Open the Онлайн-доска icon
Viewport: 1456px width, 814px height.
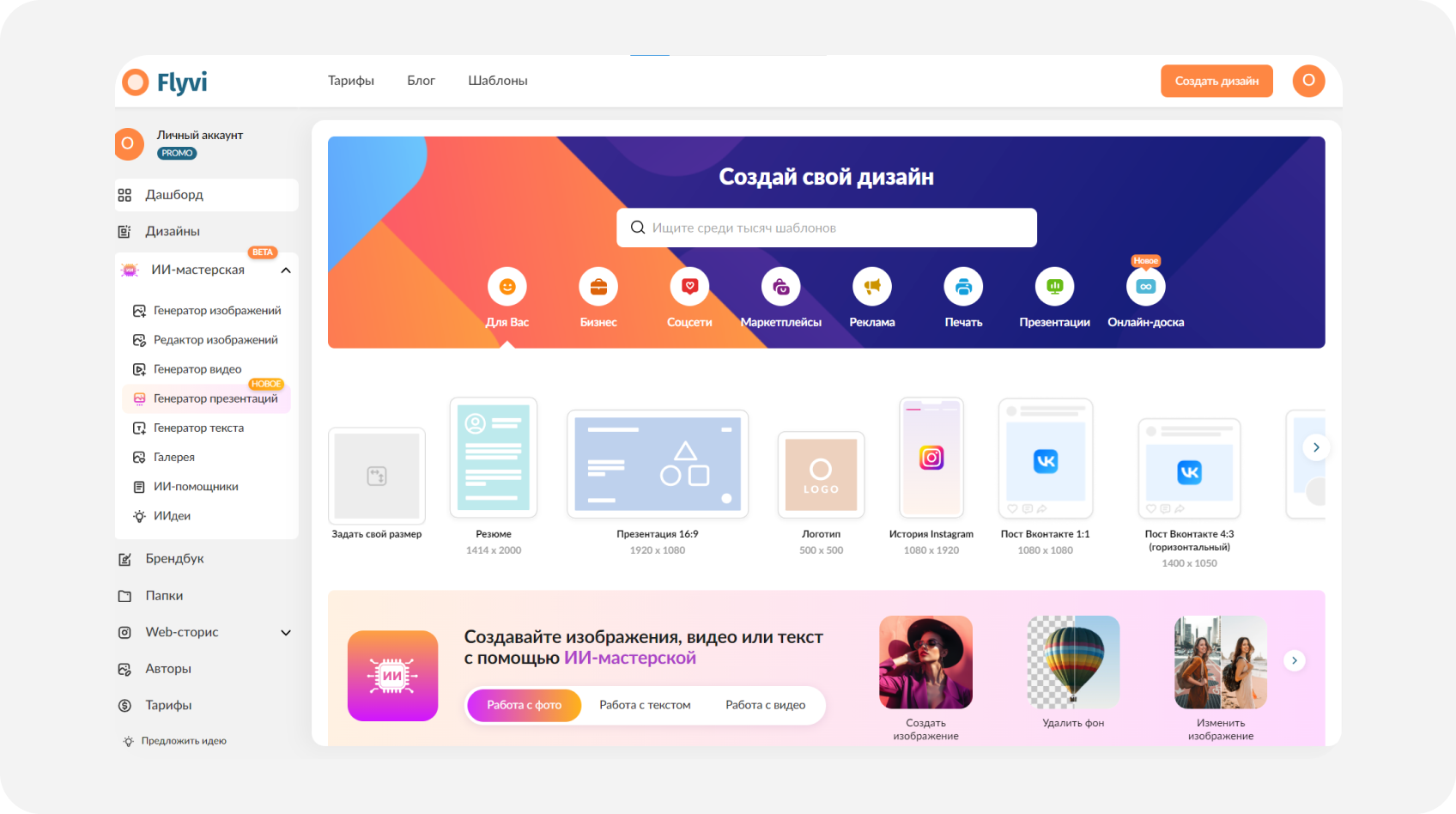(1146, 287)
